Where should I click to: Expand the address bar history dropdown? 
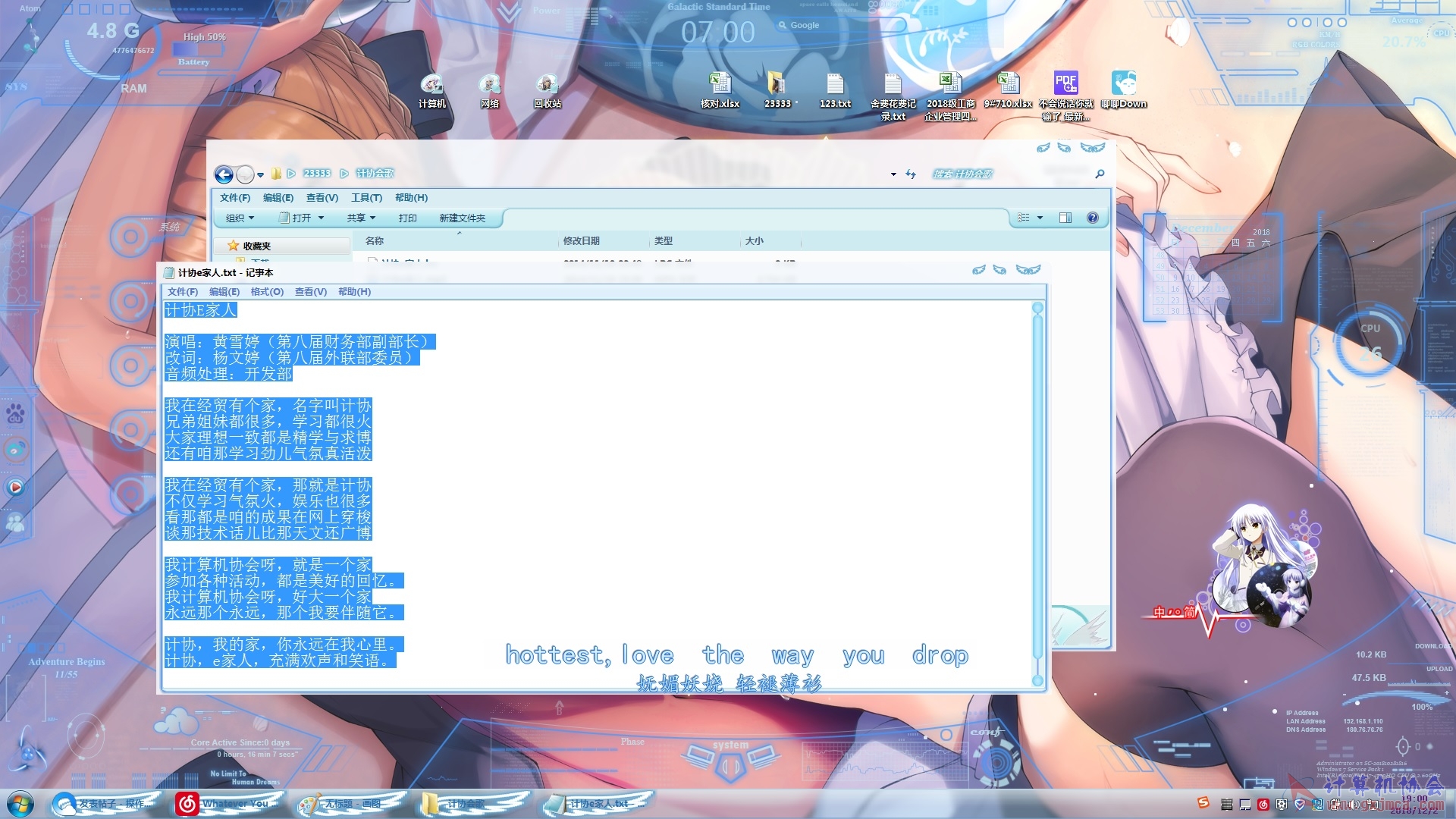pos(893,174)
